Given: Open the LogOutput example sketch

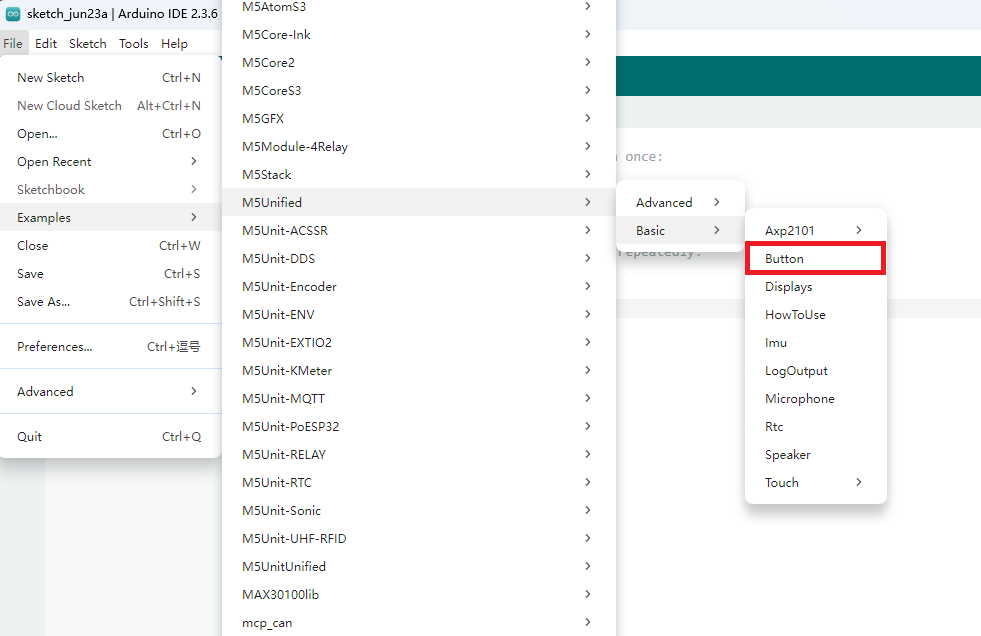Looking at the screenshot, I should (816, 371).
